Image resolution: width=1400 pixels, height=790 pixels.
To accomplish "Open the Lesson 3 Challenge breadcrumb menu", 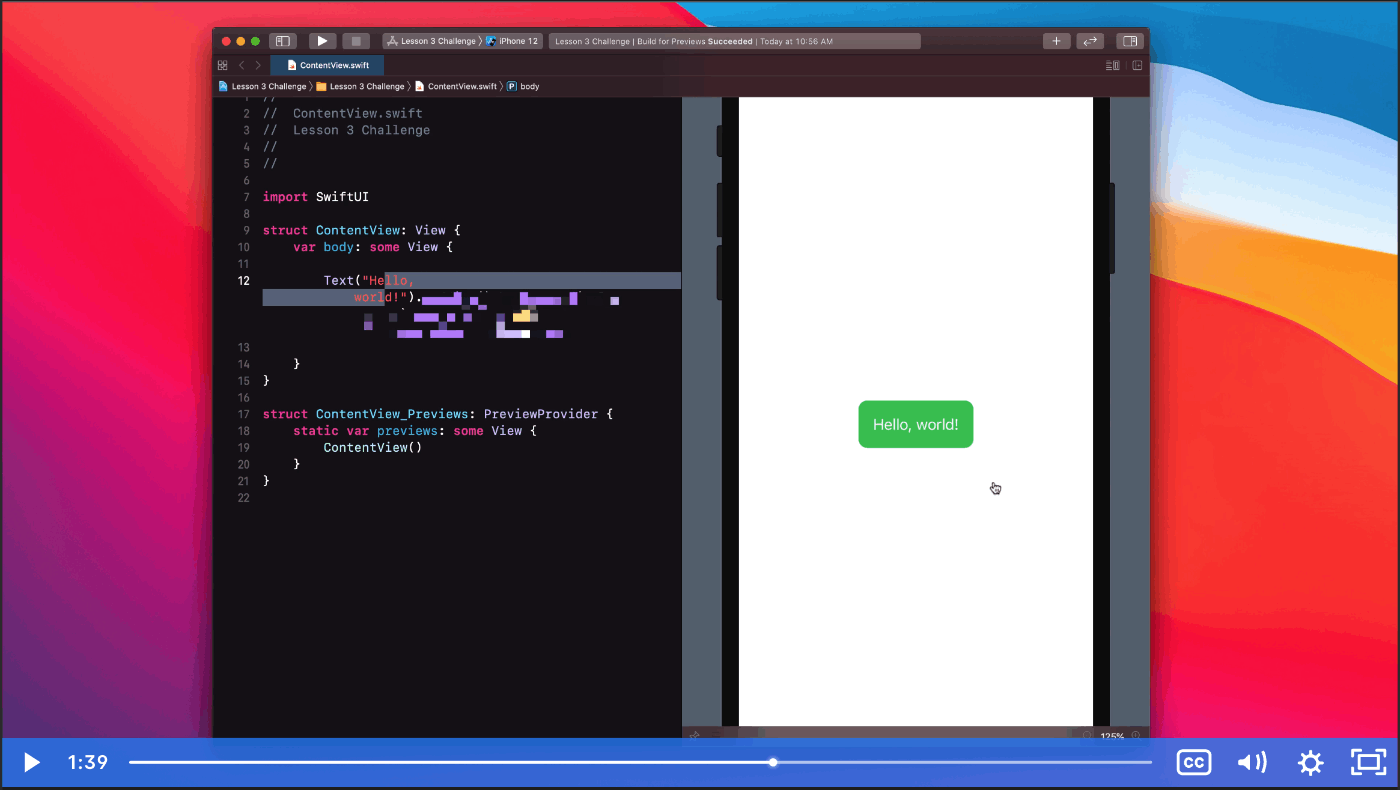I will 268,86.
